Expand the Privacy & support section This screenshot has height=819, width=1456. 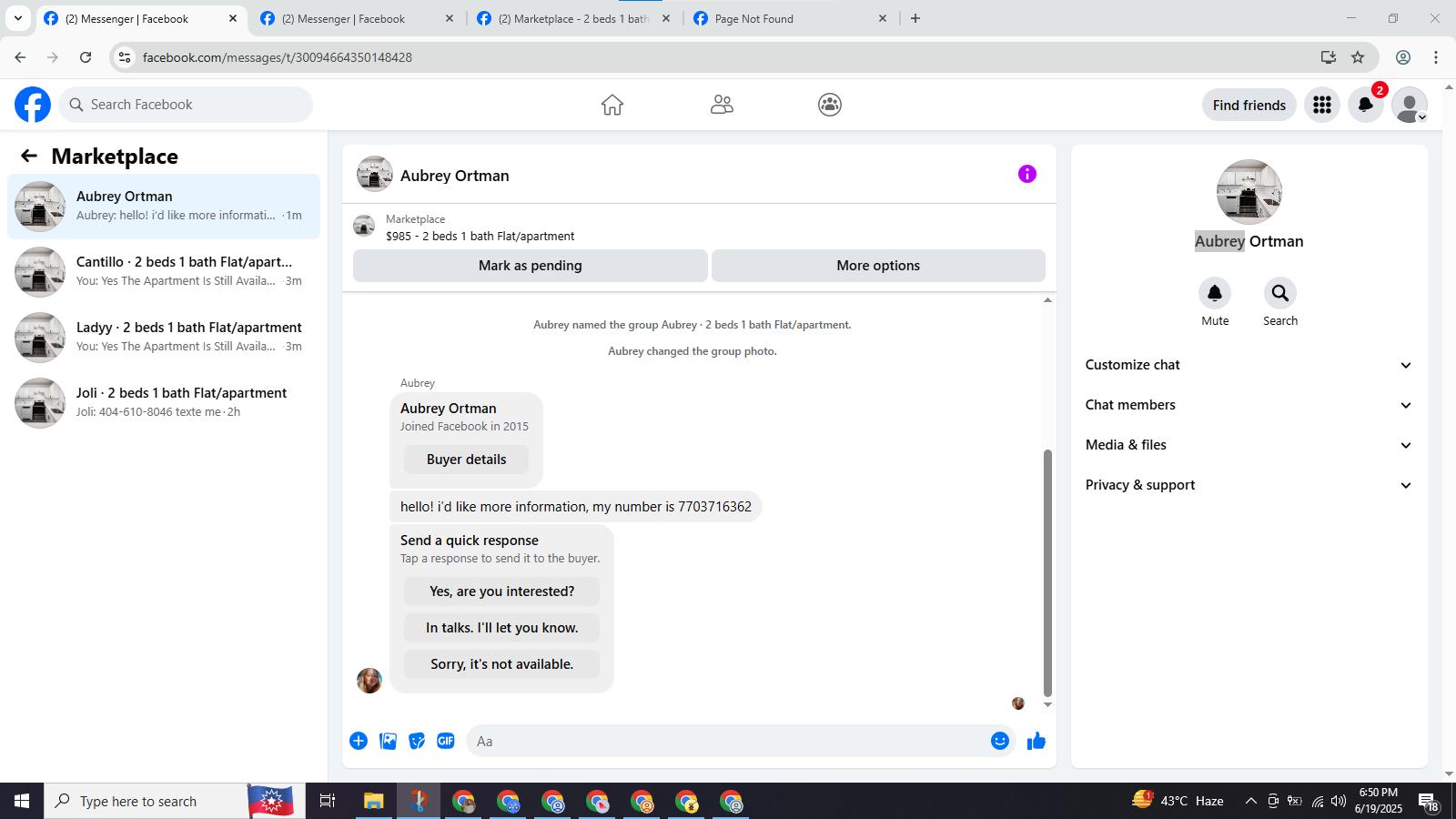(1249, 485)
